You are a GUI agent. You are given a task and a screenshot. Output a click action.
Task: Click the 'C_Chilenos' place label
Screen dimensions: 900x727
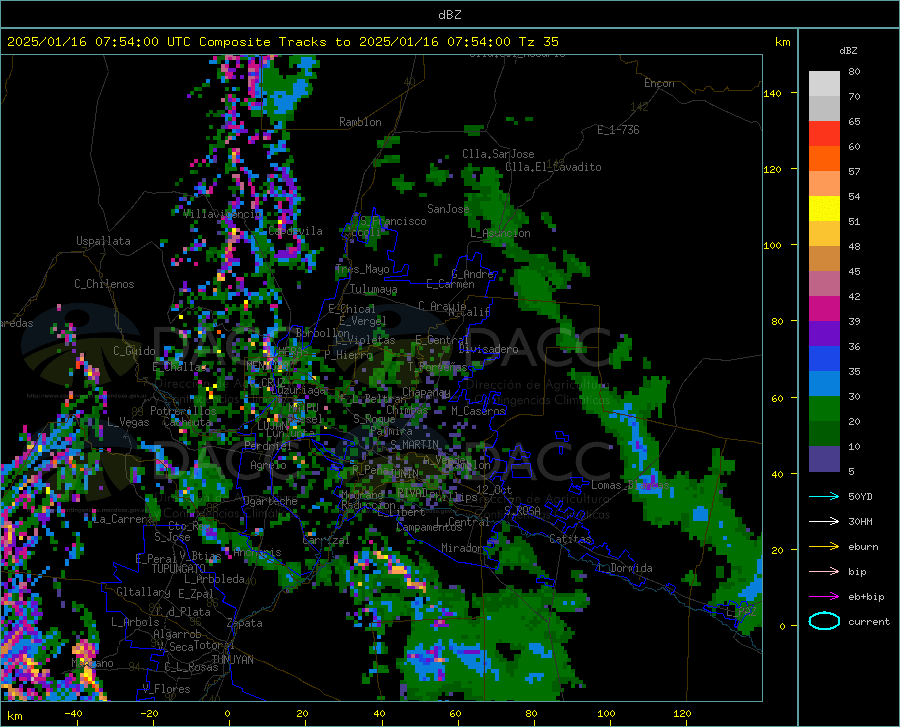104,283
